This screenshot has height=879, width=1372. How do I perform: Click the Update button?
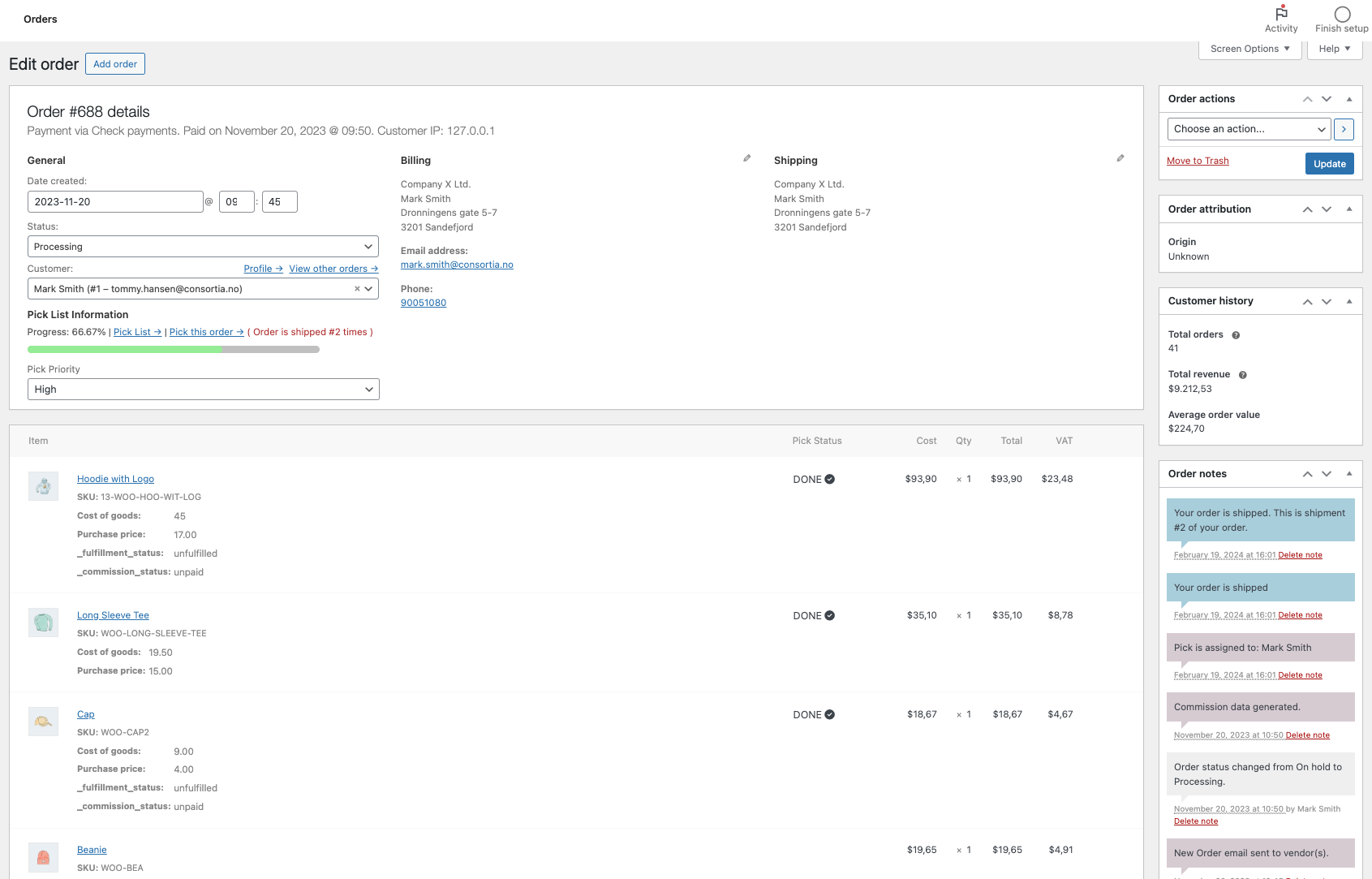click(x=1329, y=163)
